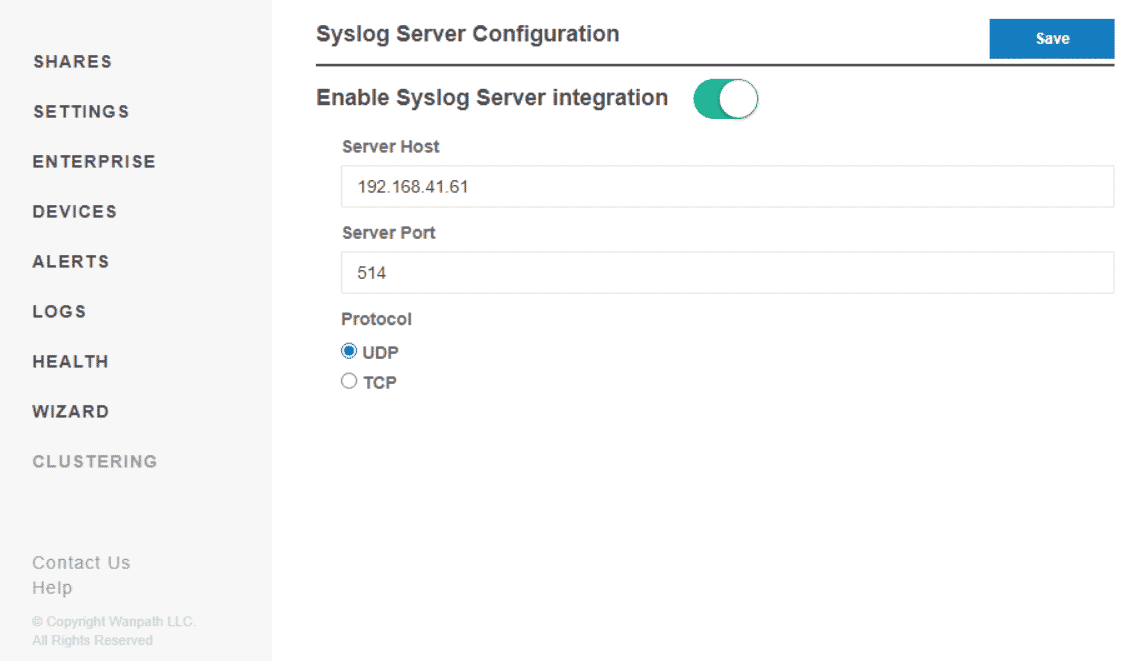Choose the TCP protocol radio button
This screenshot has width=1148, height=661.
click(x=349, y=381)
